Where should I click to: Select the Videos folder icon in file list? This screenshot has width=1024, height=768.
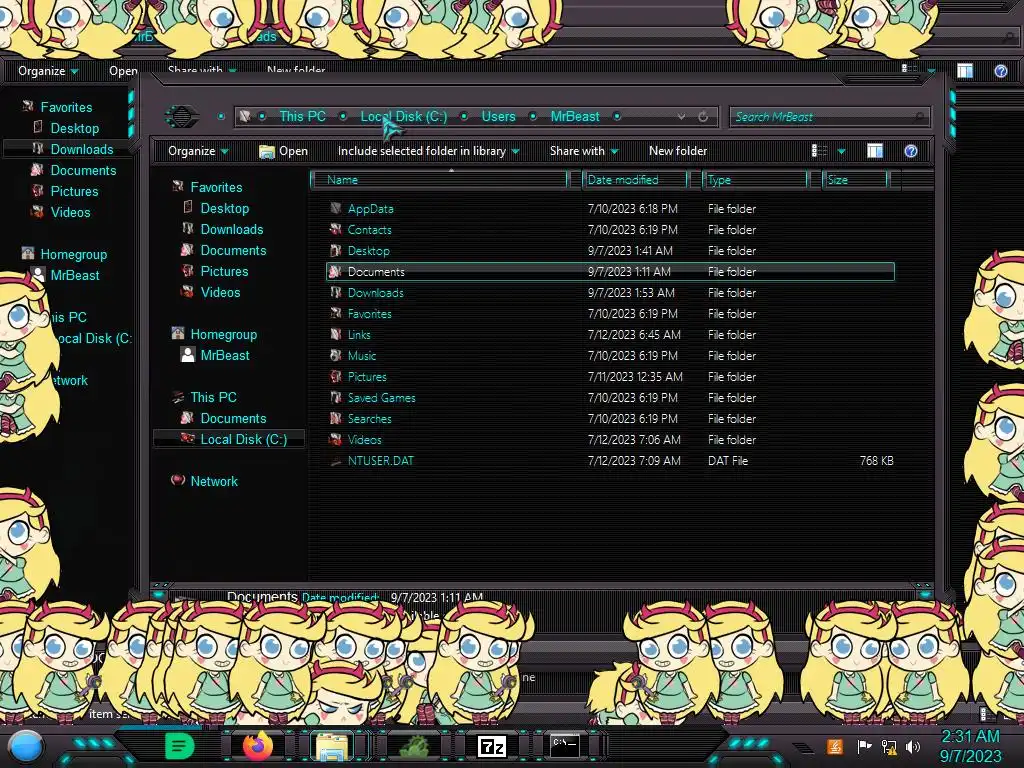[x=336, y=440]
